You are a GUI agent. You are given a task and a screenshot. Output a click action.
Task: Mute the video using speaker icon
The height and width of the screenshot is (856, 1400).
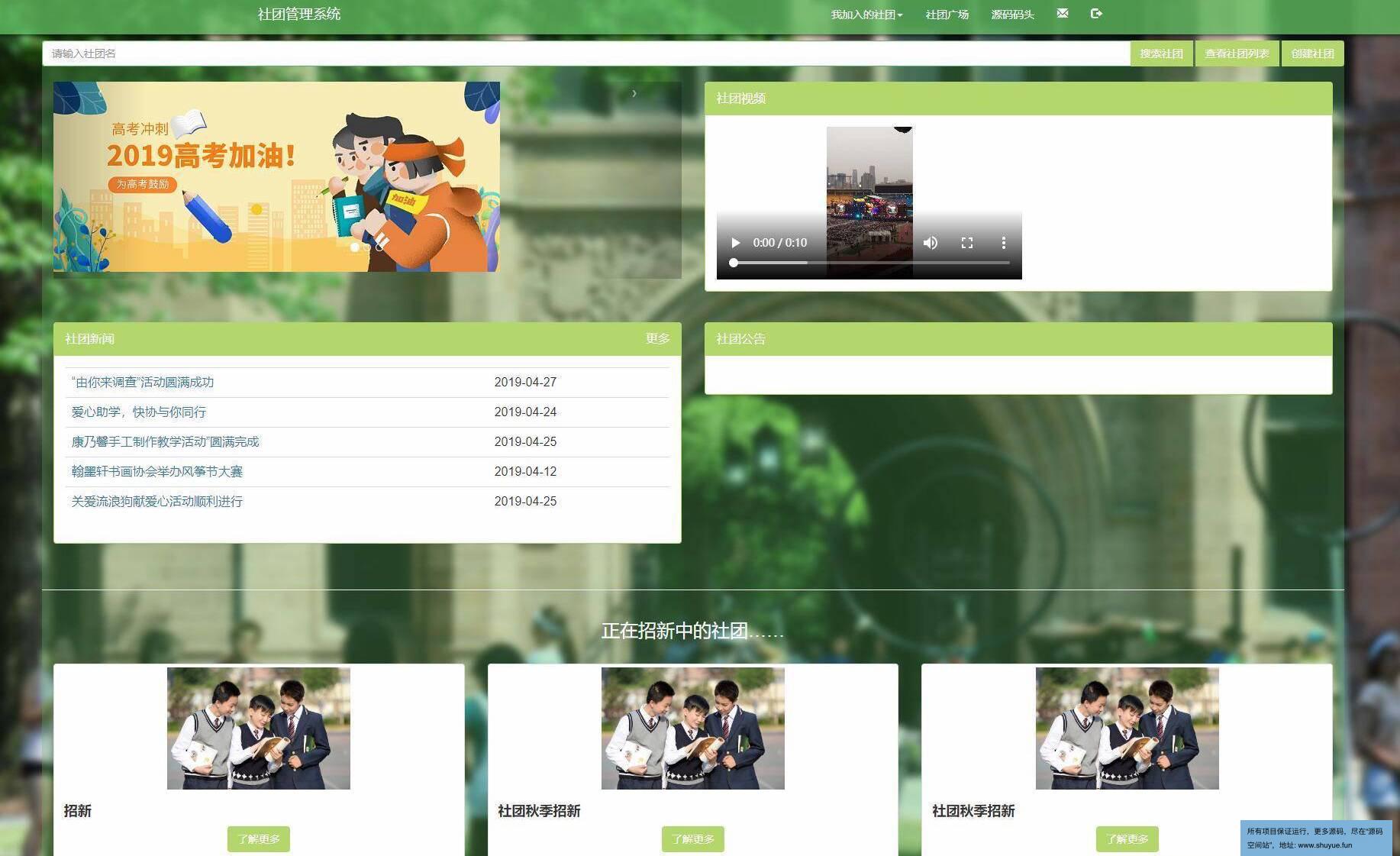pyautogui.click(x=930, y=243)
